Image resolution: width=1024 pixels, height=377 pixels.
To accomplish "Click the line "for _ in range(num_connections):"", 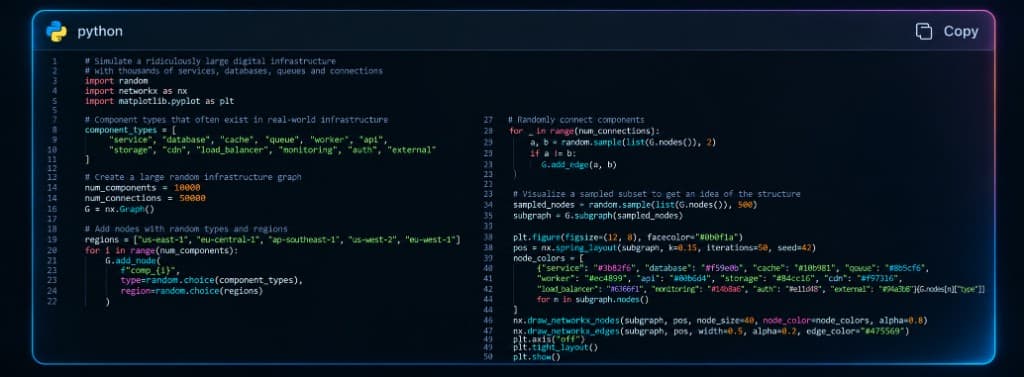I will point(584,131).
